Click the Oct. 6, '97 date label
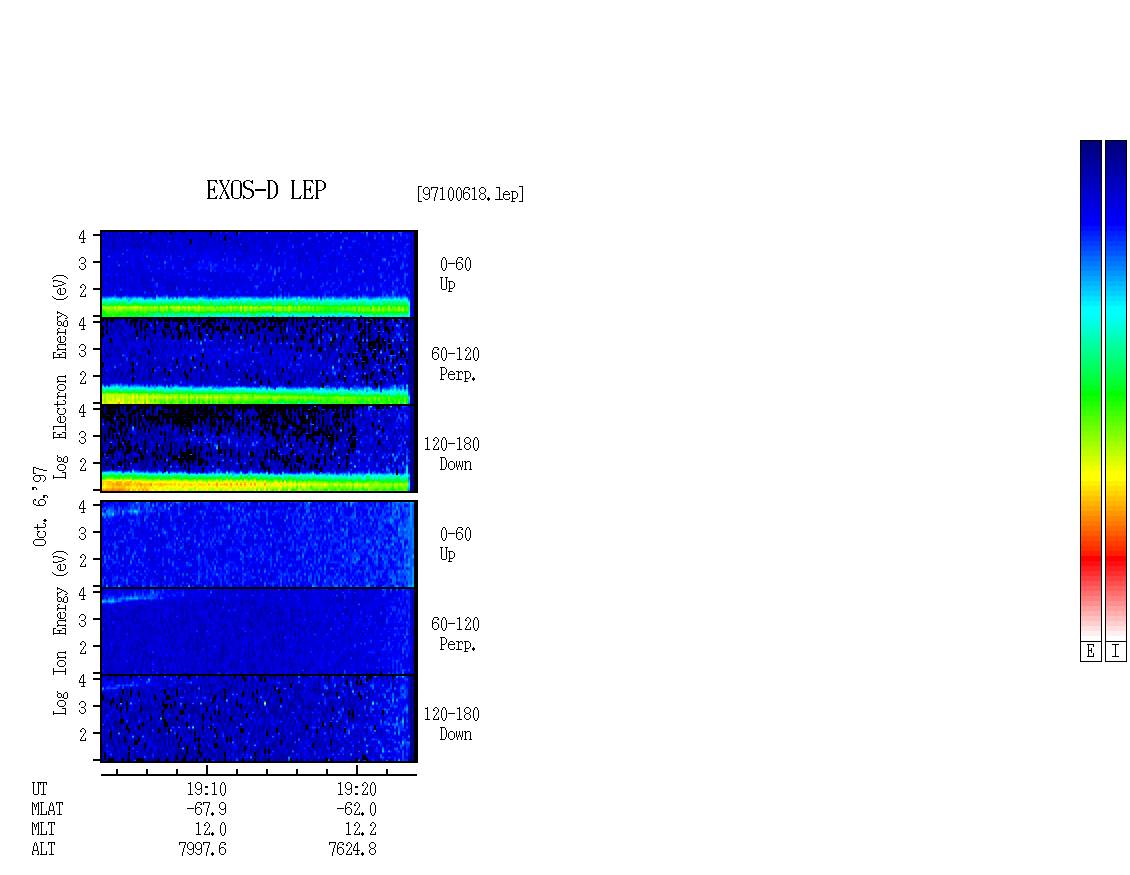The image size is (1130, 875). 40,506
